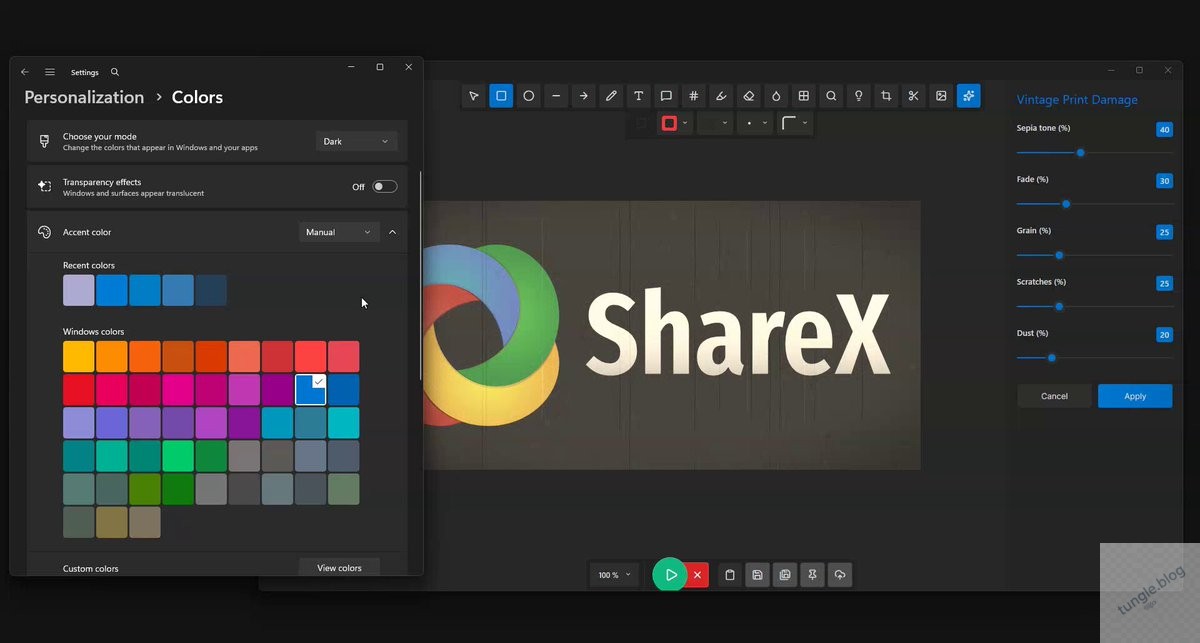
Task: Select bright green Windows color swatch
Action: pyautogui.click(x=178, y=456)
